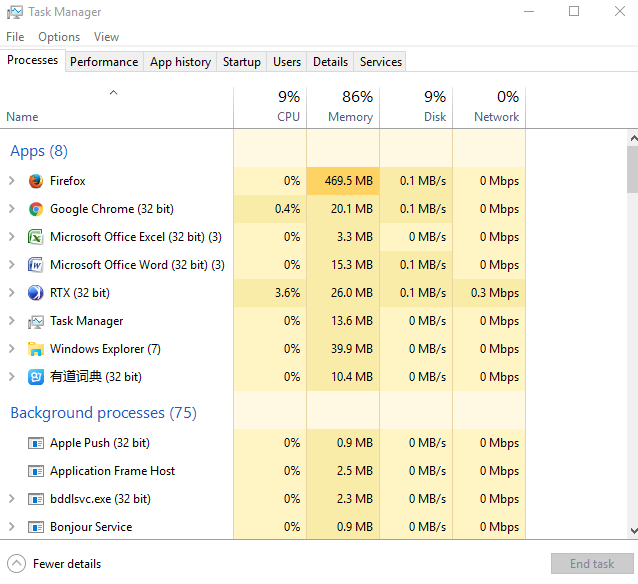Click the Firefox app icon
The height and width of the screenshot is (584, 638).
[36, 181]
